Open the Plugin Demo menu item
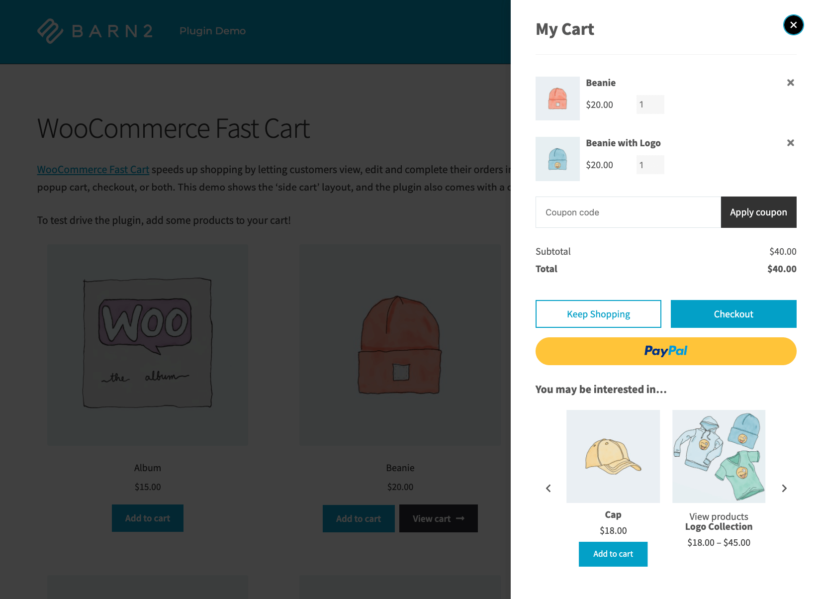 tap(212, 31)
